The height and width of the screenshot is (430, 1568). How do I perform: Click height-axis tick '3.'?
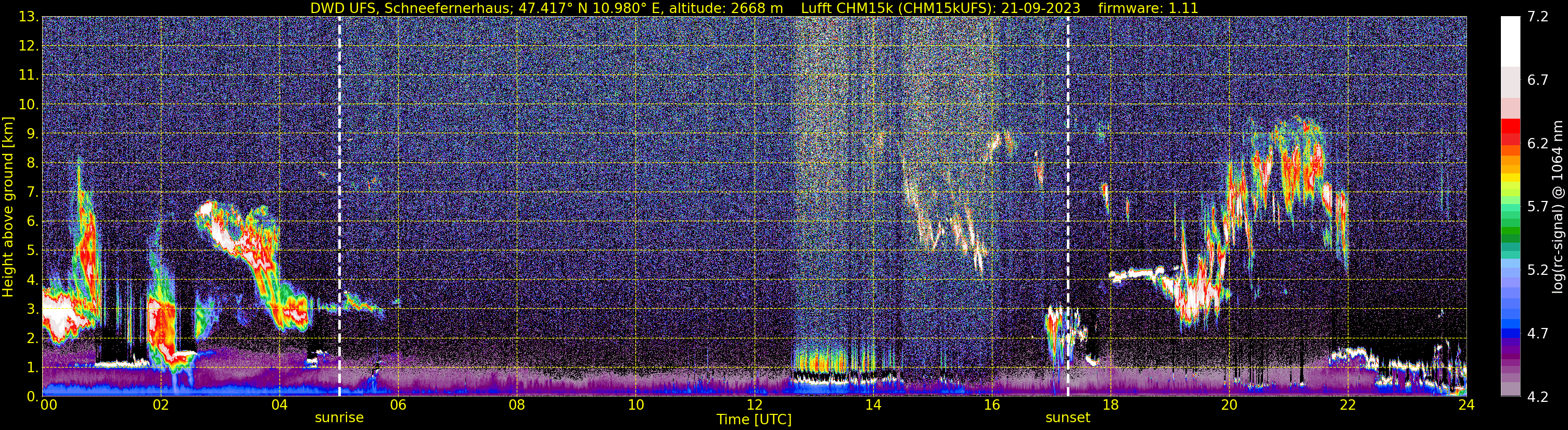(32, 309)
